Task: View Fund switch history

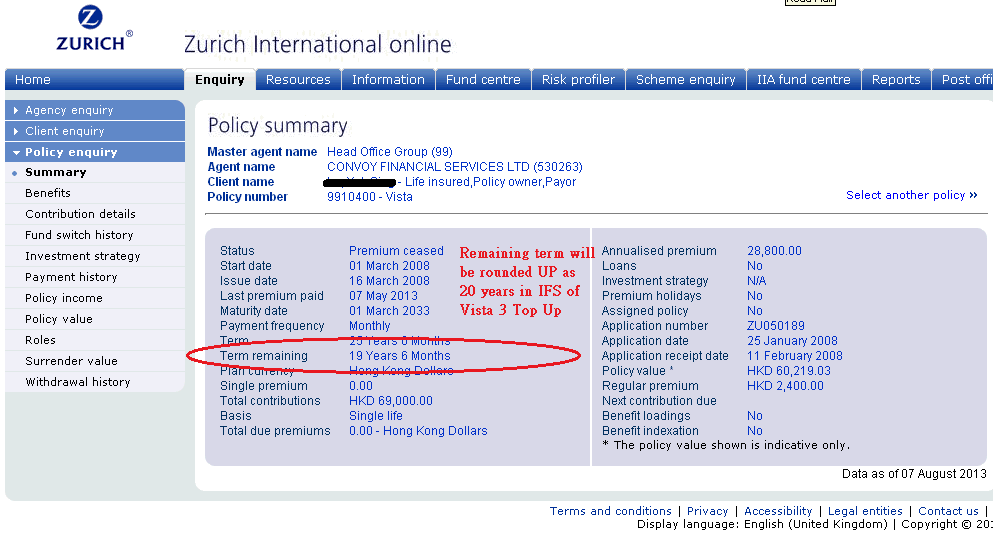Action: point(79,235)
